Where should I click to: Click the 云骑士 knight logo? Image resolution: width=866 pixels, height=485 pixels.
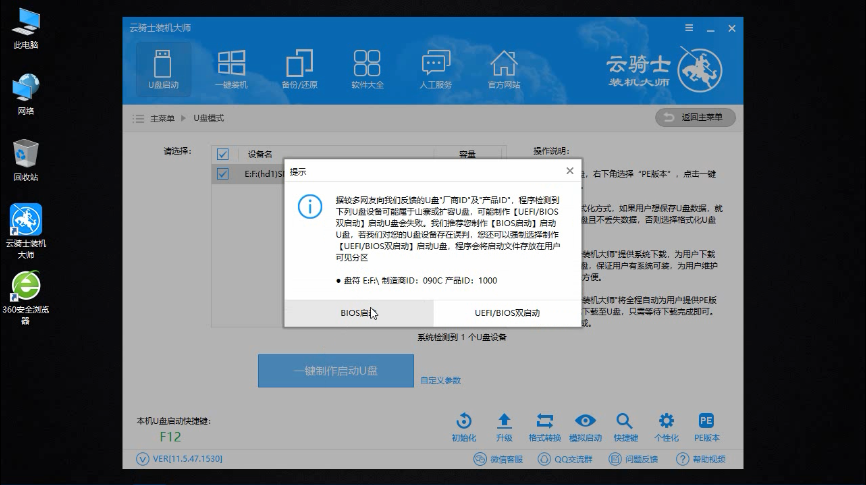pyautogui.click(x=700, y=70)
